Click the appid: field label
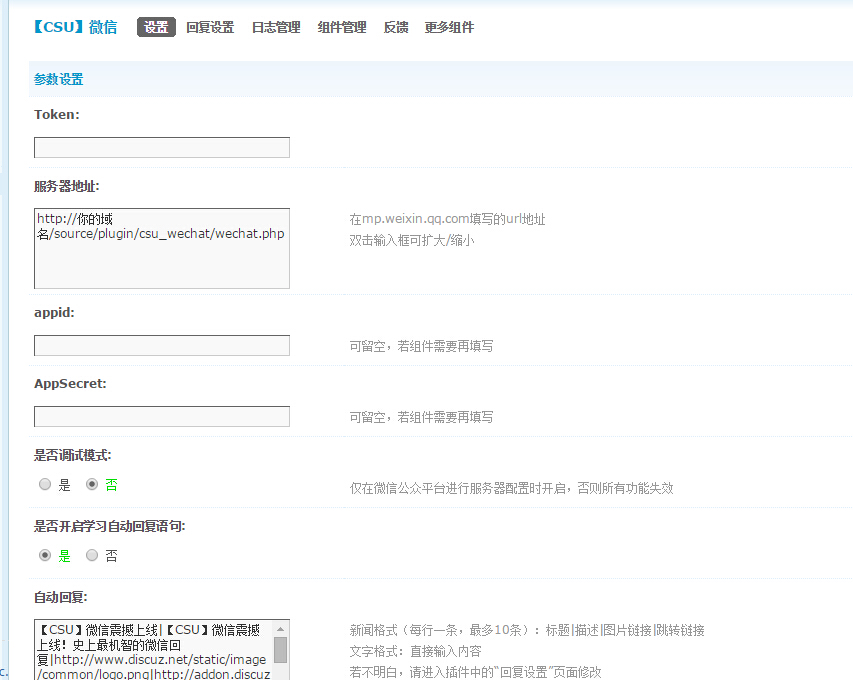Viewport: 853px width, 680px height. coord(54,313)
